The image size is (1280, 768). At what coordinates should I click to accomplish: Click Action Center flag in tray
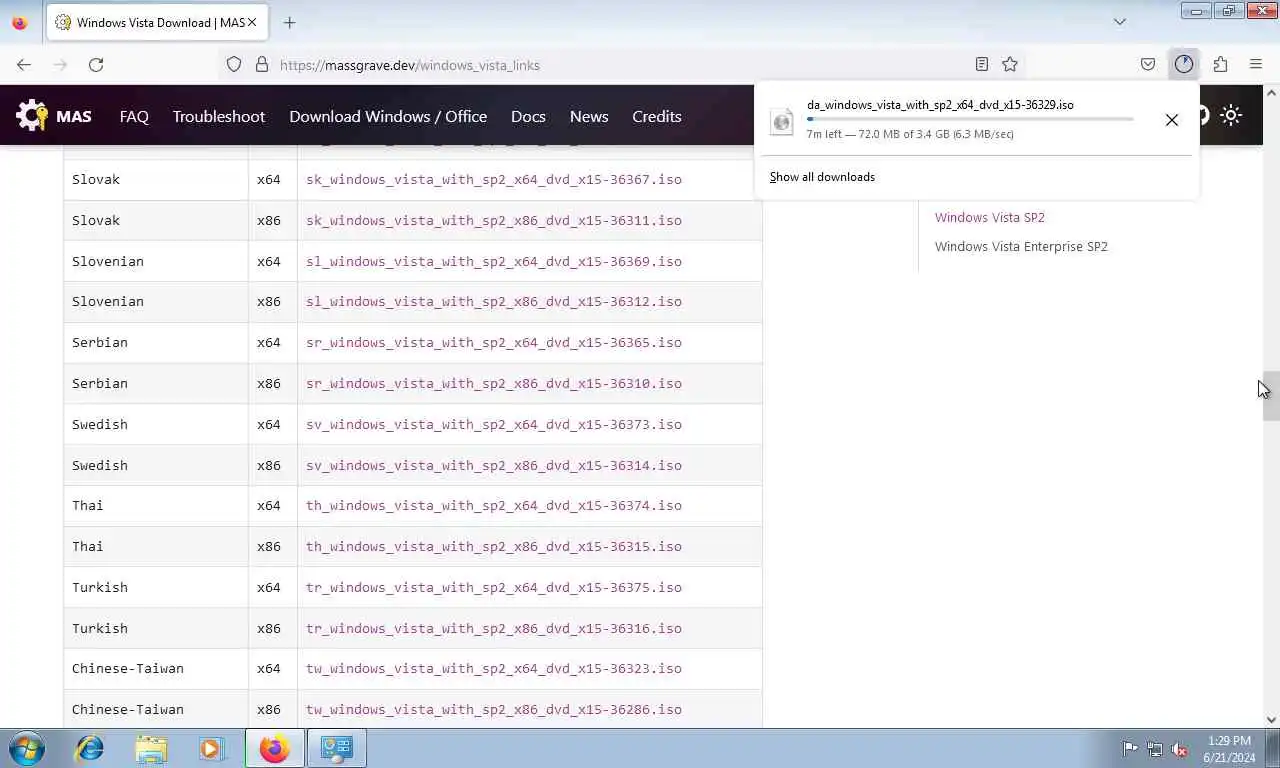coord(1130,748)
